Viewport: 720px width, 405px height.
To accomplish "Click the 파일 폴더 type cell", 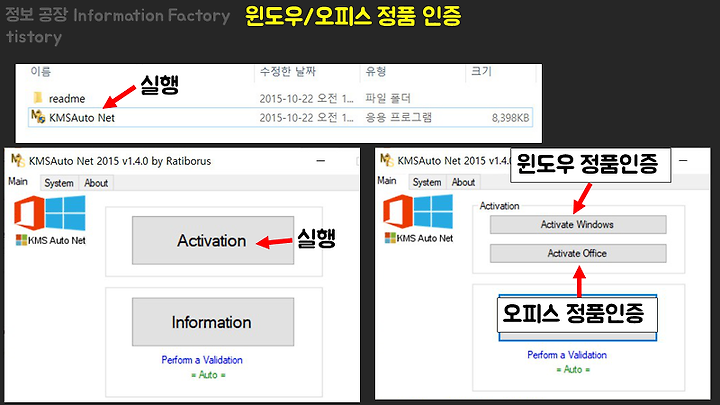I will [x=388, y=98].
